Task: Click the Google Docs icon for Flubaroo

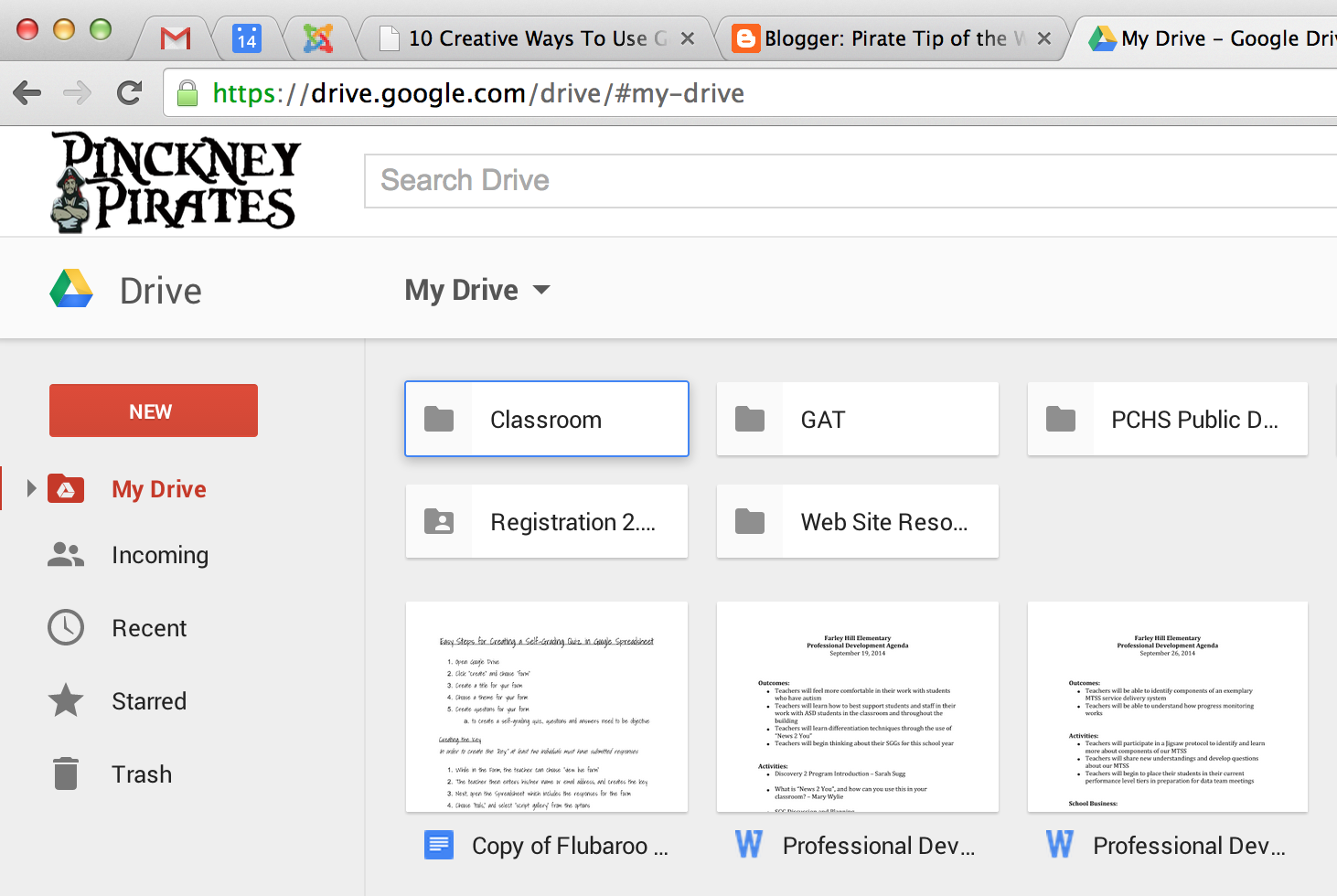Action: (439, 845)
